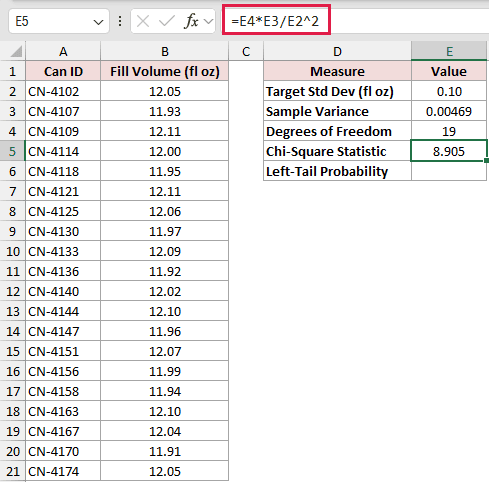Viewport: 489px width, 482px height.
Task: Select column A header
Action: click(x=63, y=51)
